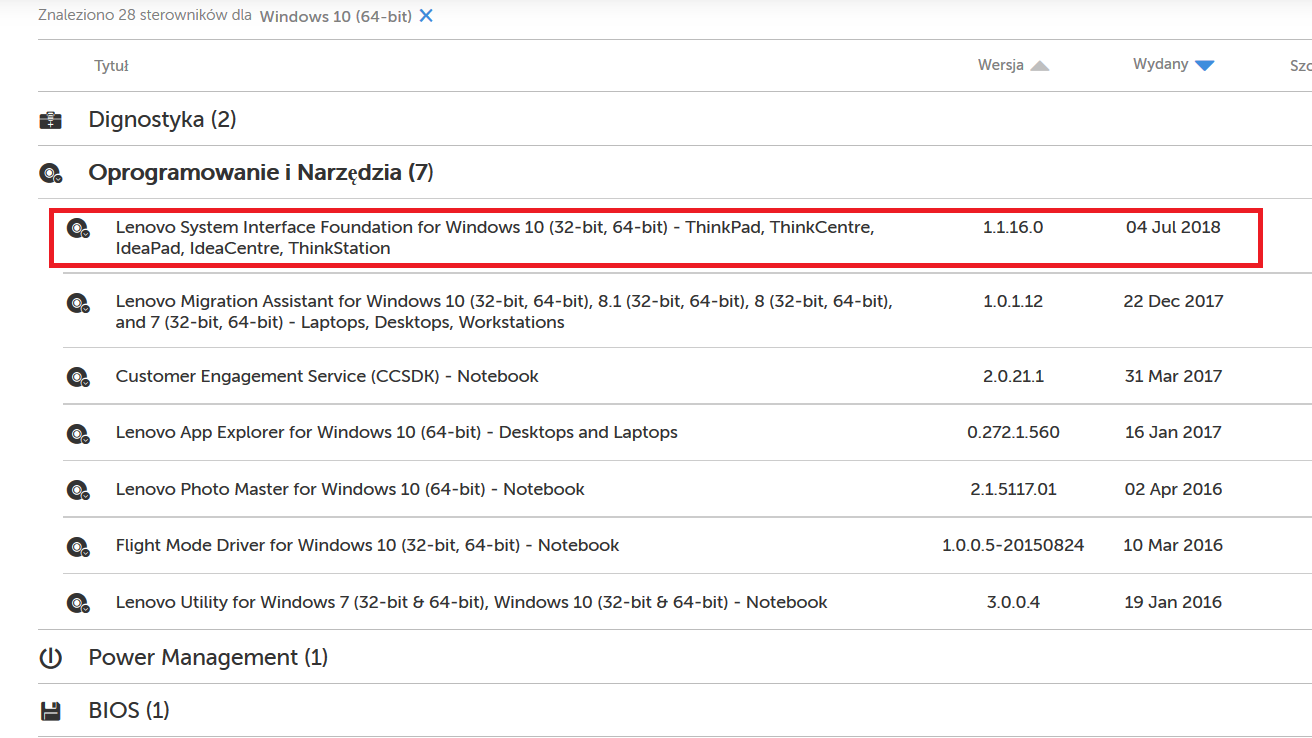This screenshot has height=738, width=1312.
Task: Click disc icon for Lenovo System Interface Foundation
Action: pyautogui.click(x=78, y=228)
